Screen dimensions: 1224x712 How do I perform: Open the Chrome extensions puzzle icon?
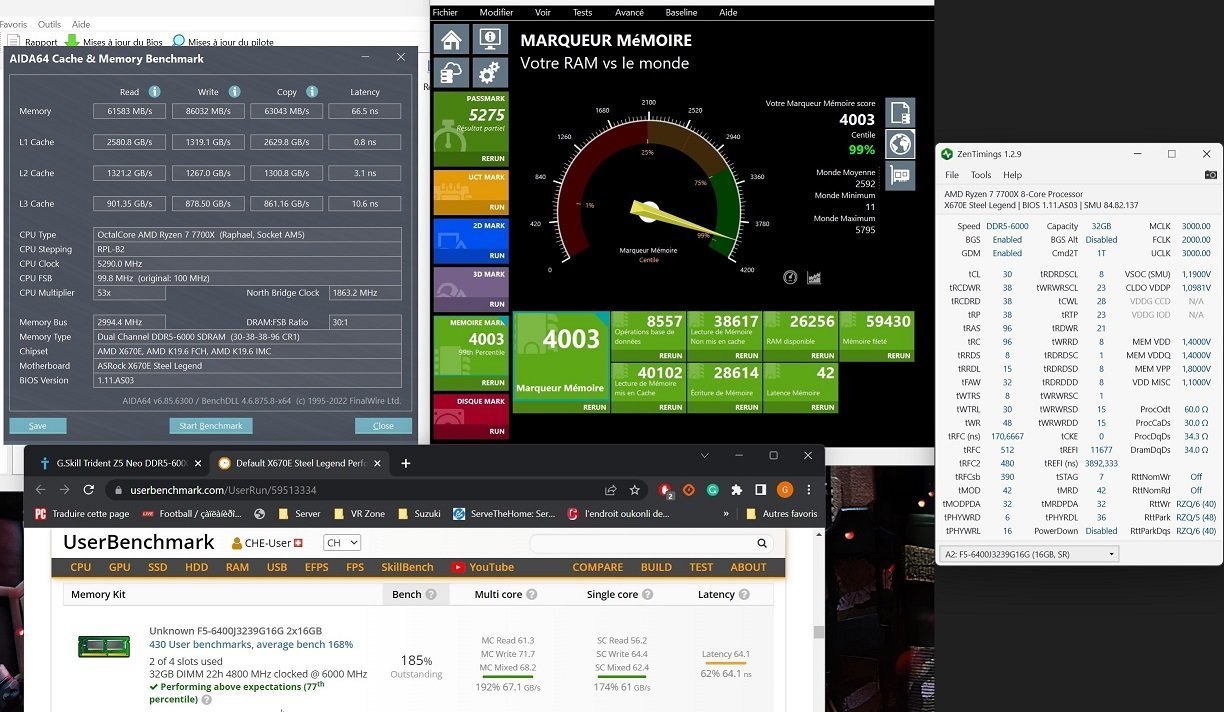737,490
